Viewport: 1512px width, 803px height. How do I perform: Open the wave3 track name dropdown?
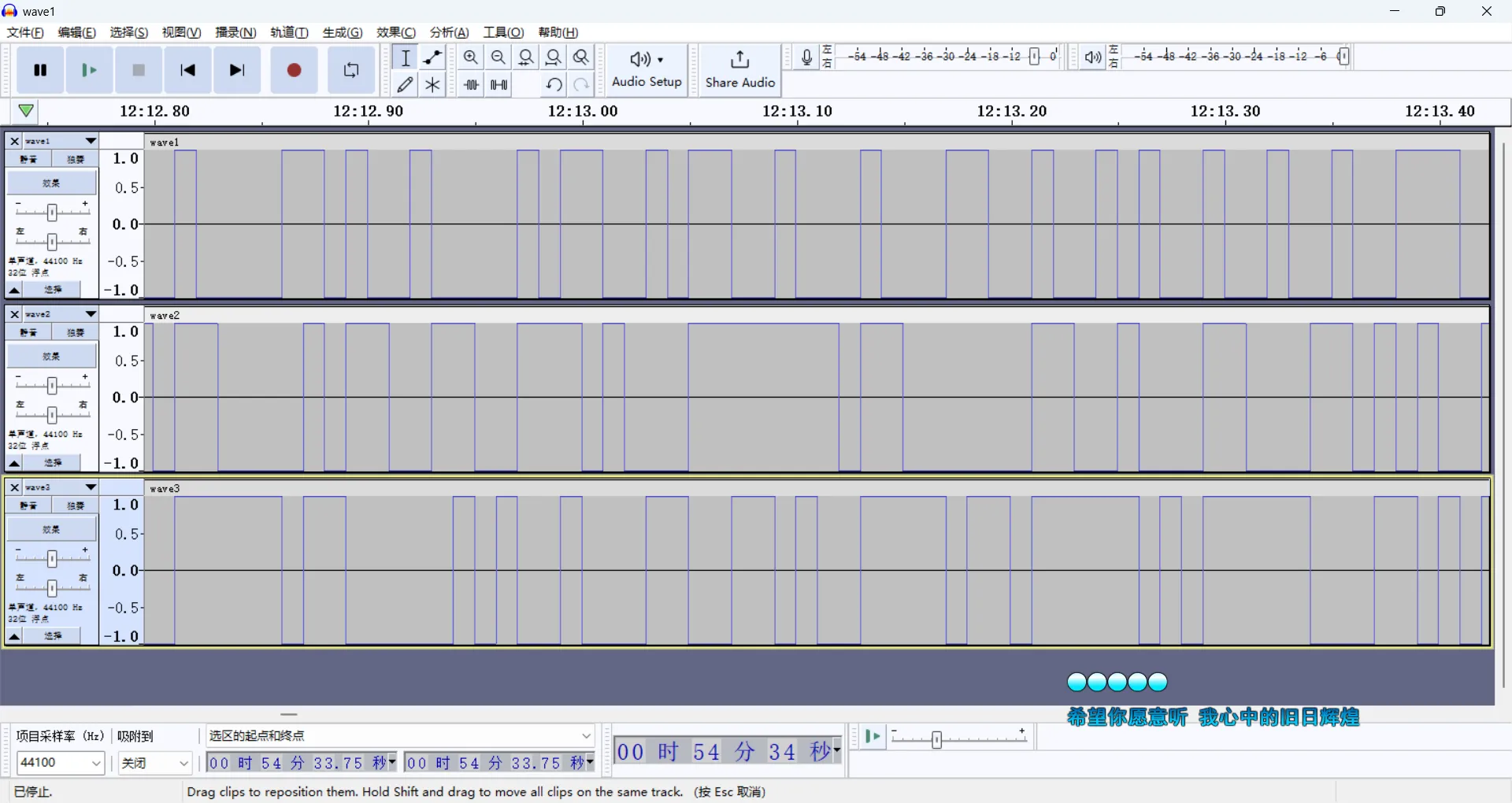[x=61, y=487]
